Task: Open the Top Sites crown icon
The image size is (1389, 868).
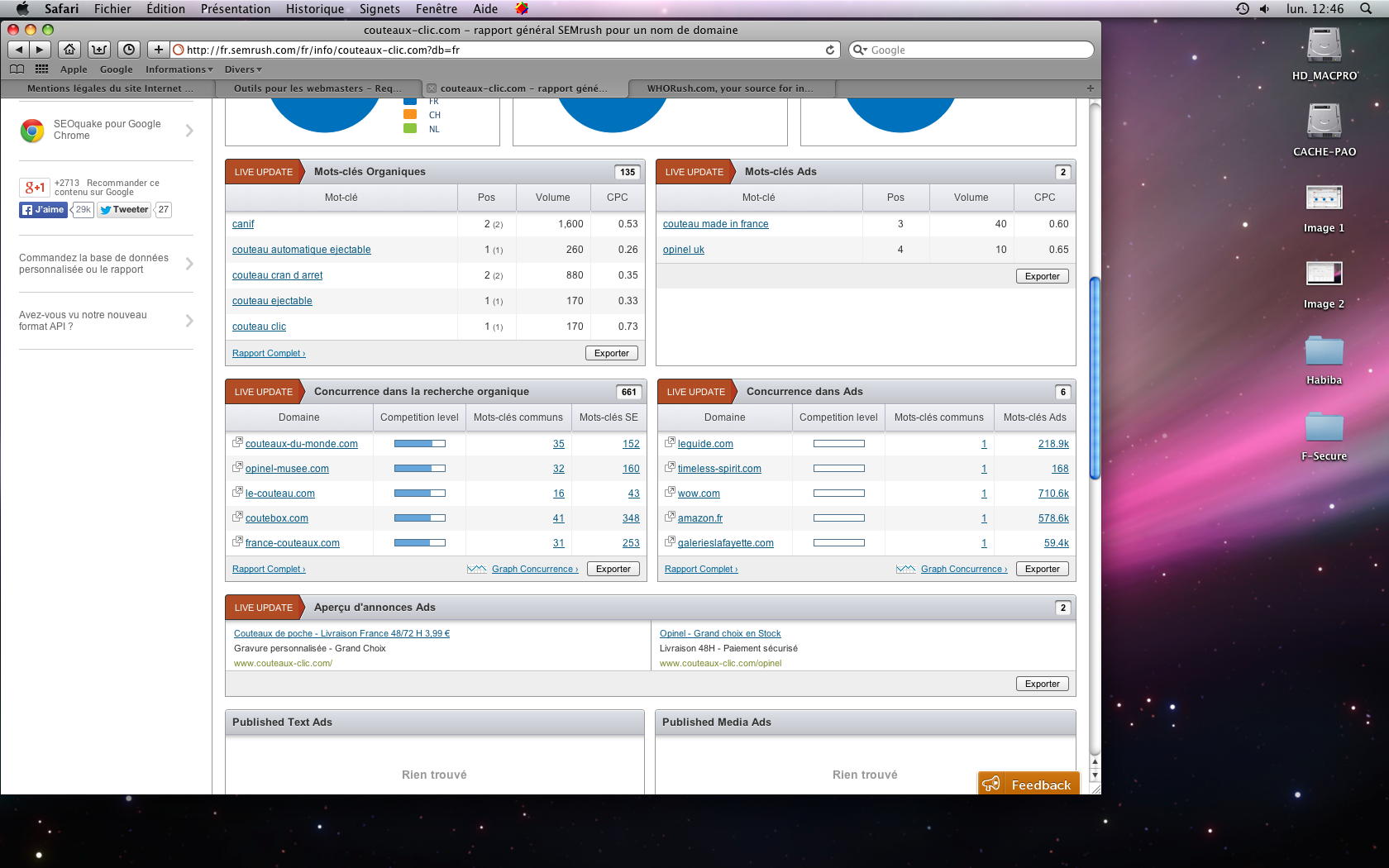Action: click(x=99, y=50)
